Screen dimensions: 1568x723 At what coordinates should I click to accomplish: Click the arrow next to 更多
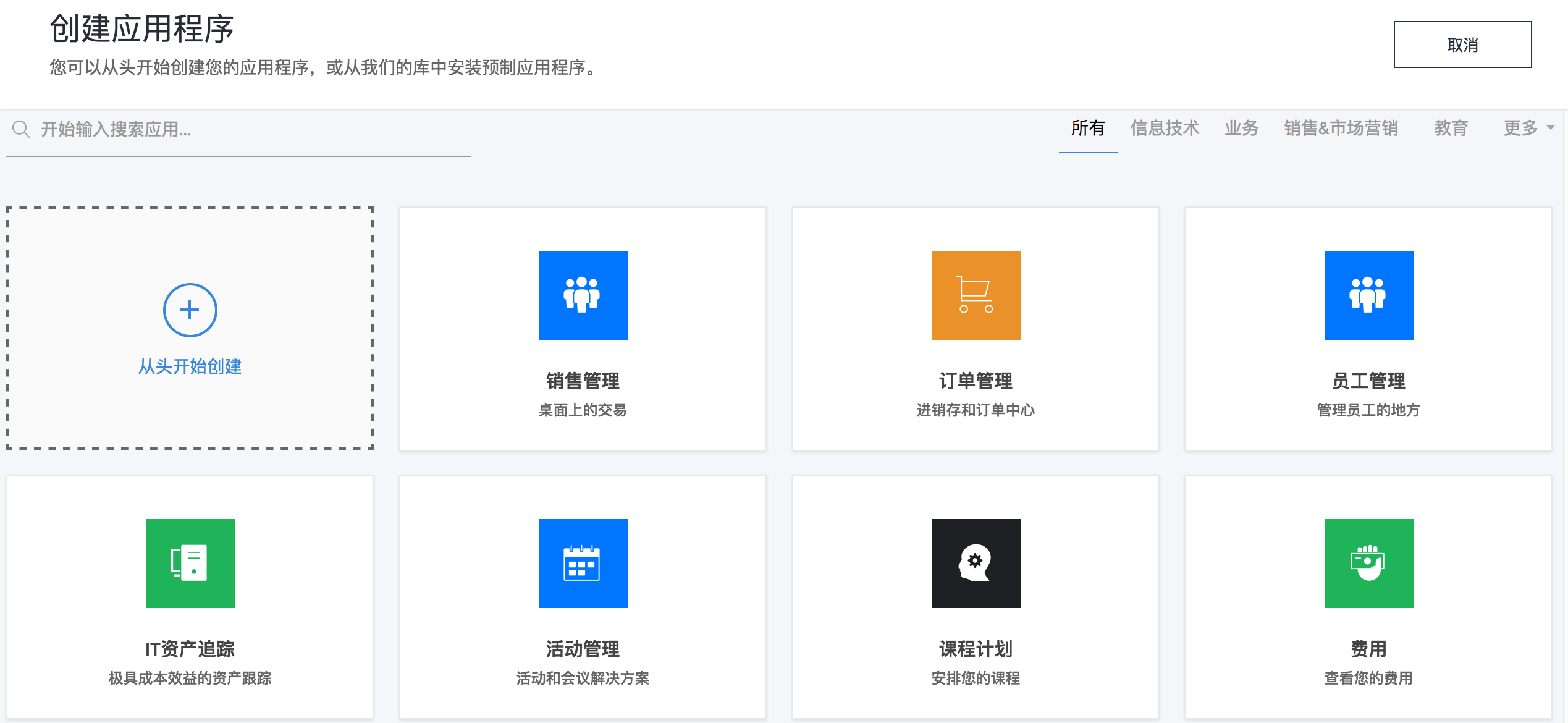pos(1551,128)
